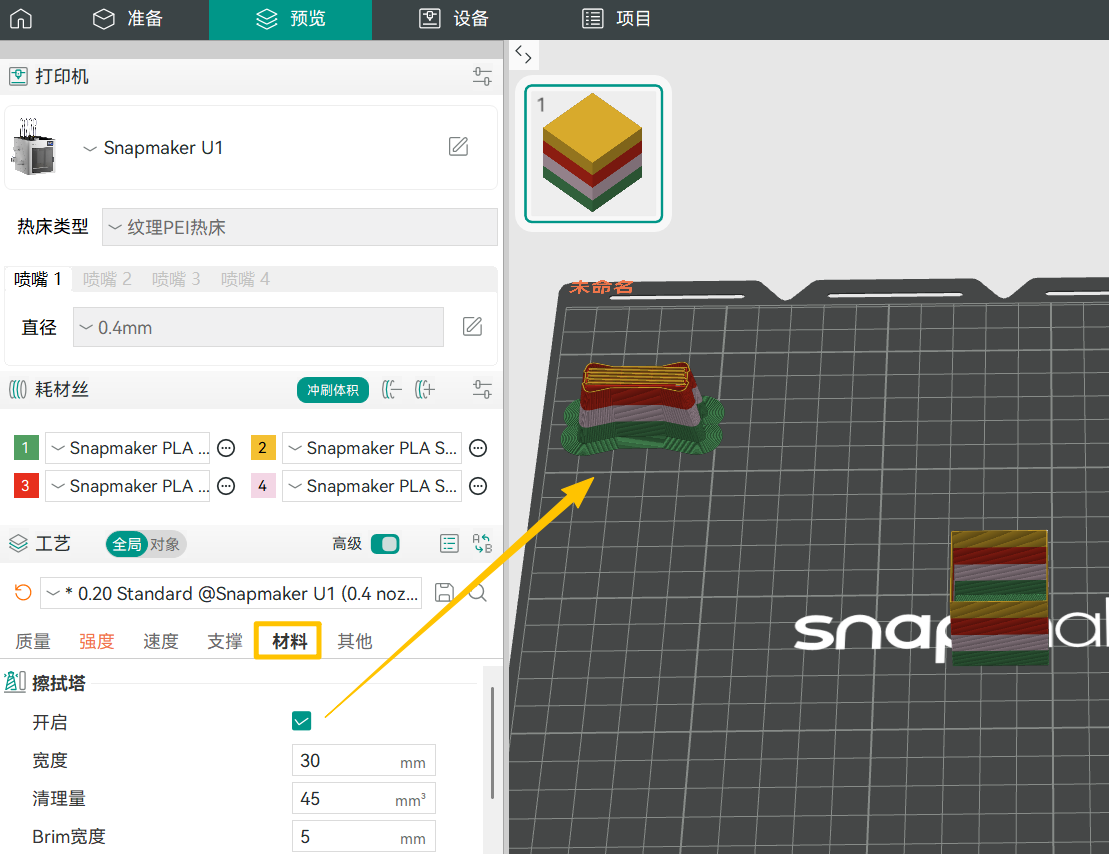Open the 0.20 Standard process preset dropdown
The height and width of the screenshot is (854, 1109).
(231, 593)
